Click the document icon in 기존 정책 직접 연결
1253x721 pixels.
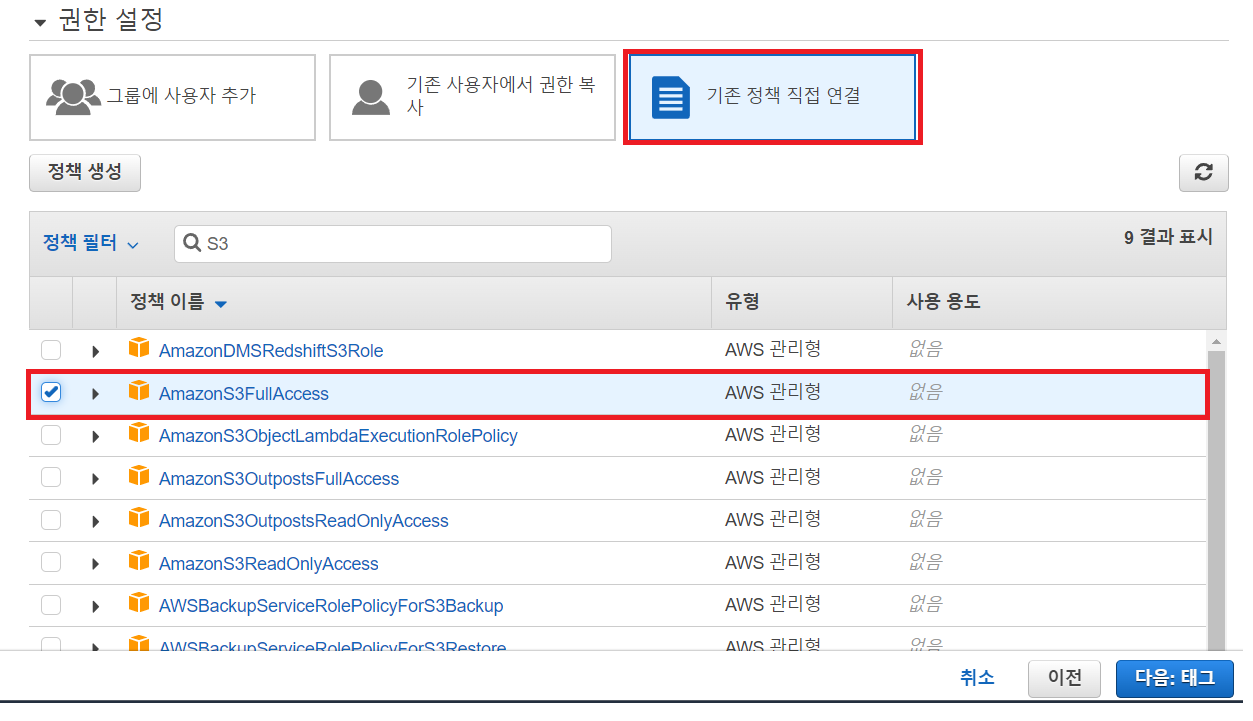click(x=671, y=97)
